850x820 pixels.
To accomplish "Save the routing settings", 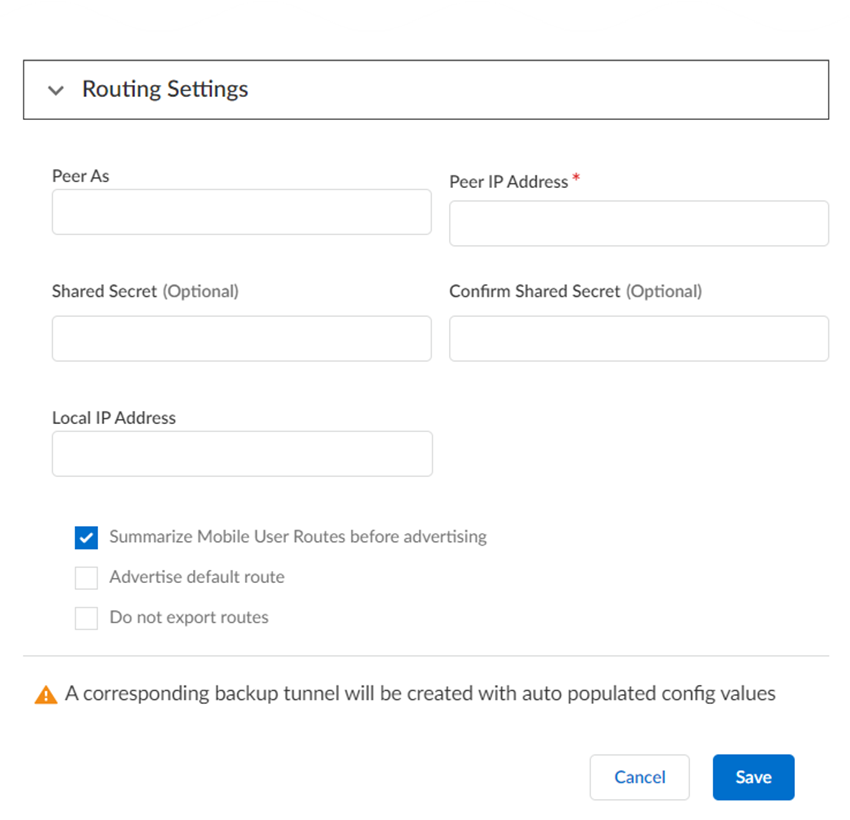I will click(x=753, y=777).
